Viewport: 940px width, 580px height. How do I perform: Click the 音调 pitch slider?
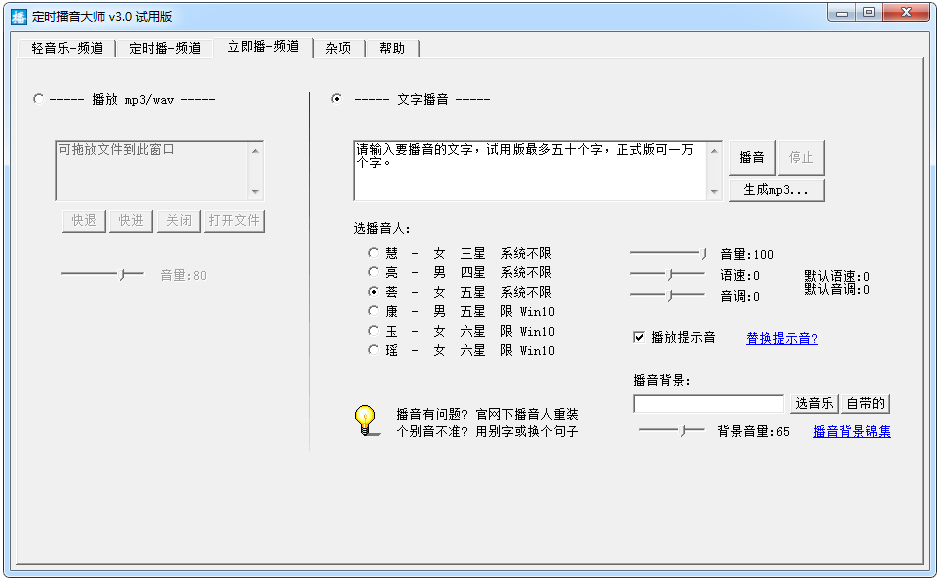(668, 295)
